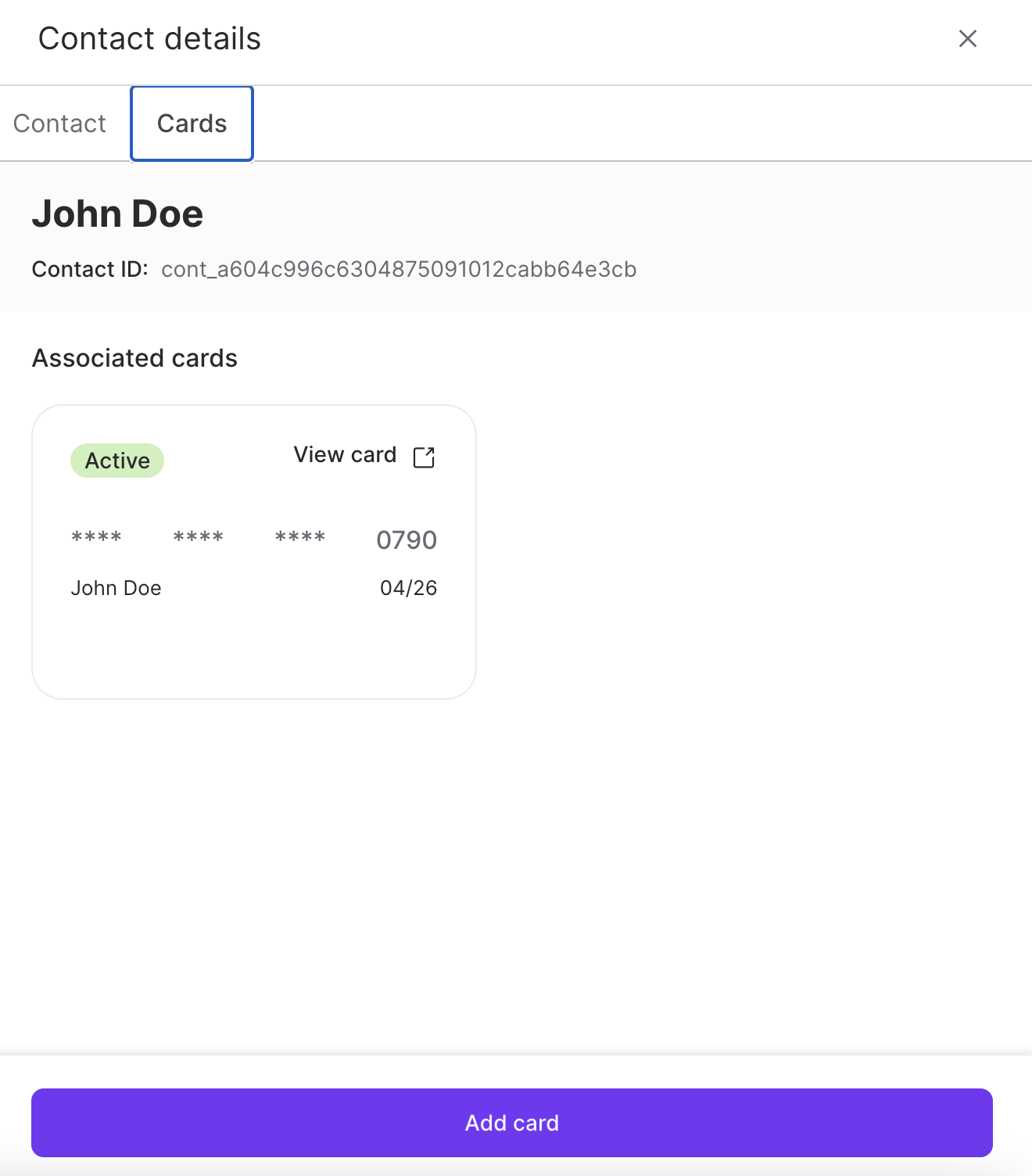
Task: Click the contact ID value text
Action: point(399,270)
